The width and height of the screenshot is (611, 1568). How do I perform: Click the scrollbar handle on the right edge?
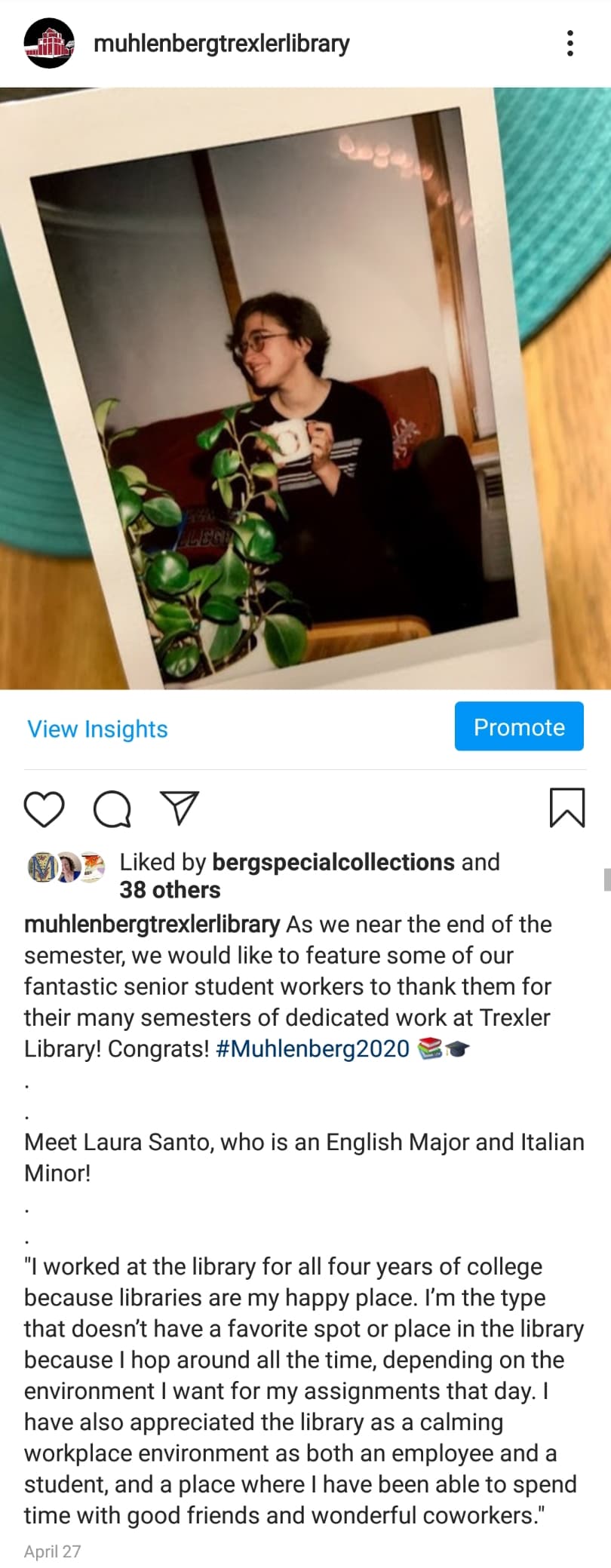[606, 879]
